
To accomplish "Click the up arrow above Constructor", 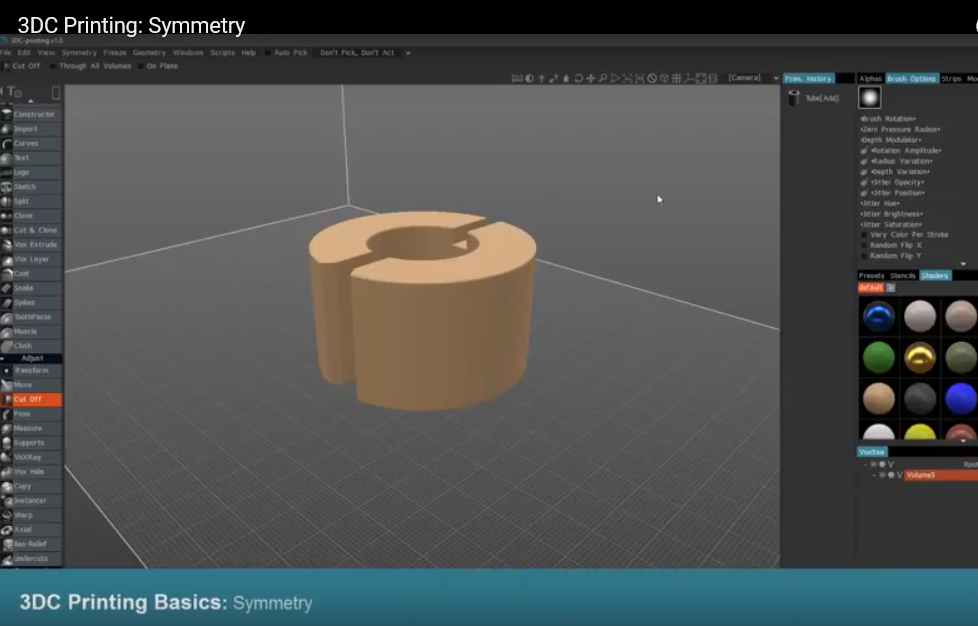I will tap(31, 100).
